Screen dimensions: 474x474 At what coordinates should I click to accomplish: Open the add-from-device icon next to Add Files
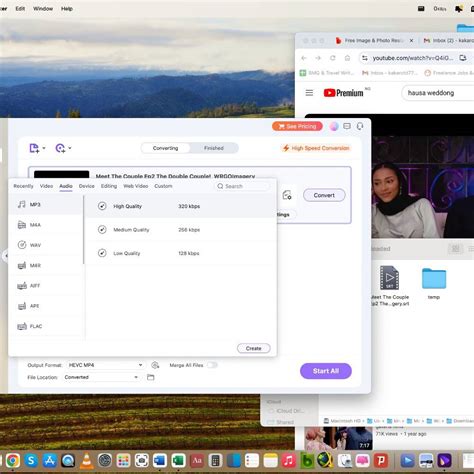click(x=60, y=148)
